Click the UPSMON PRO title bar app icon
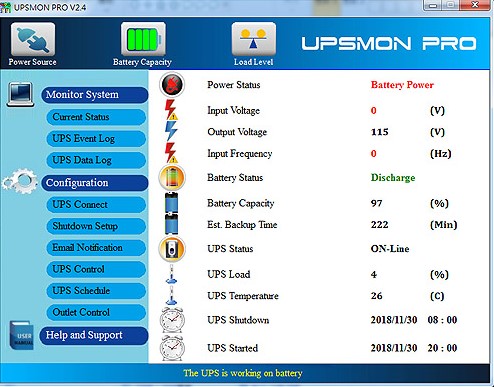Image resolution: width=494 pixels, height=387 pixels. 6,7
